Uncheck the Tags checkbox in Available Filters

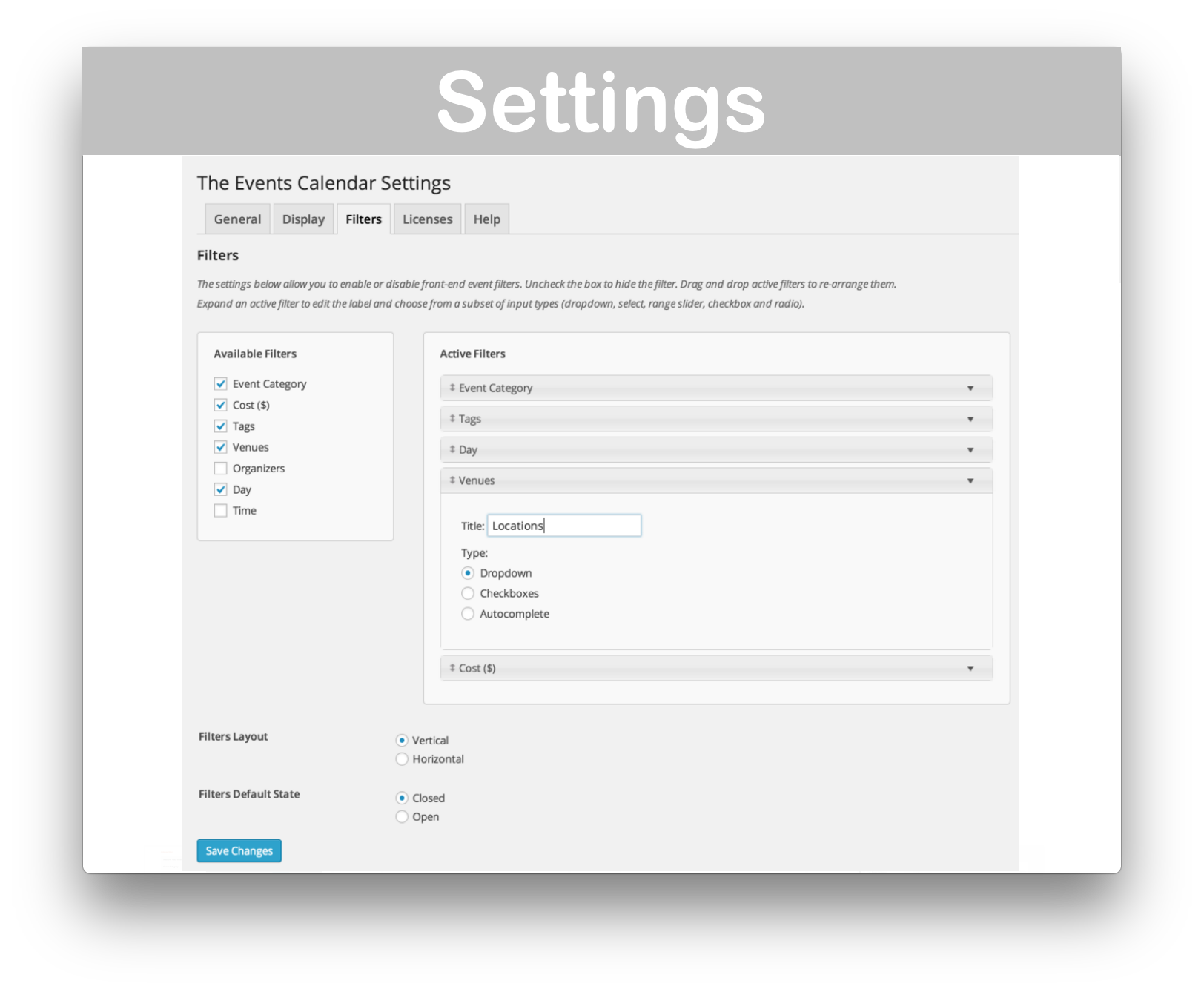point(220,426)
